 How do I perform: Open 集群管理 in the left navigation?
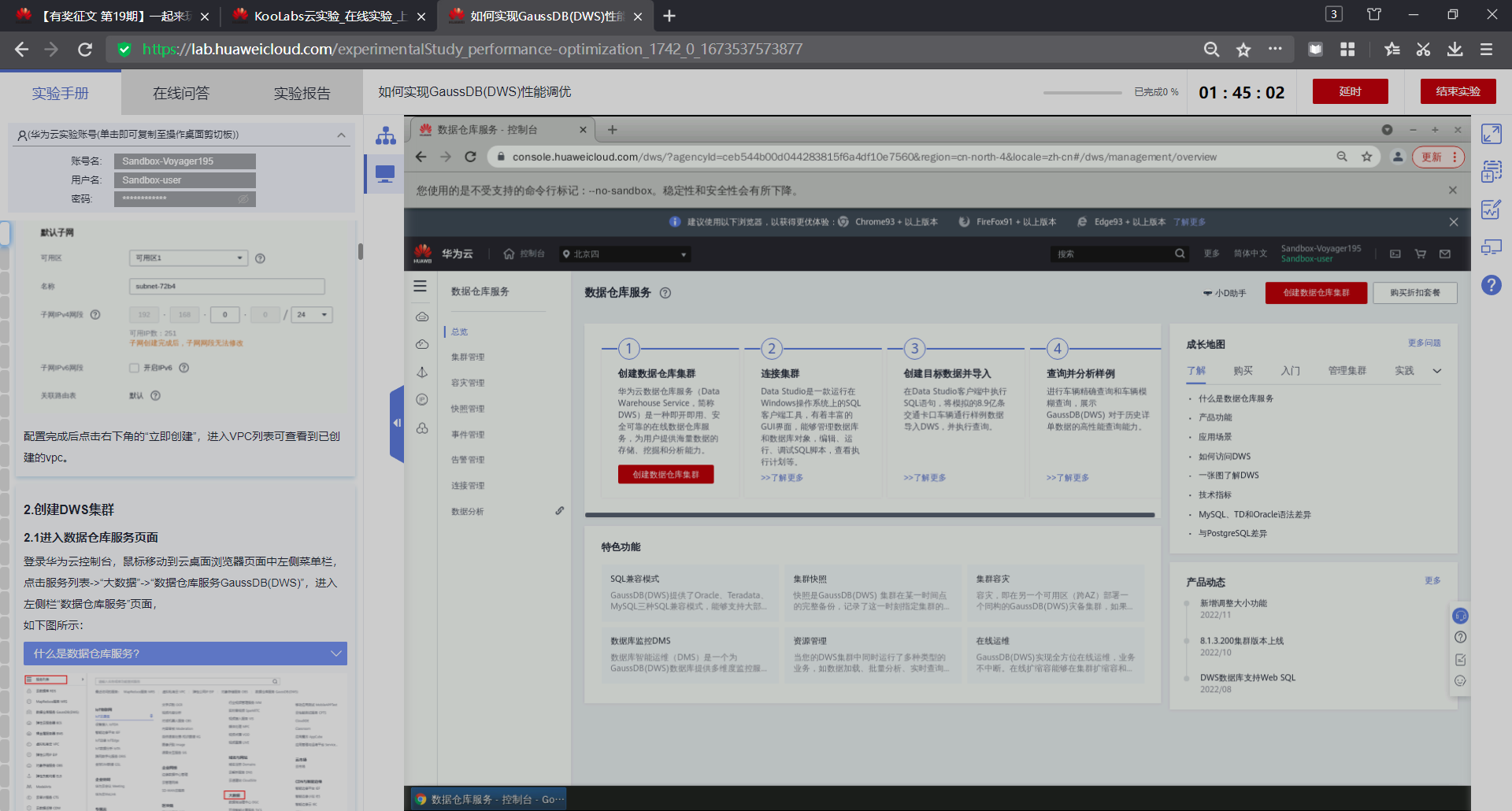click(468, 357)
